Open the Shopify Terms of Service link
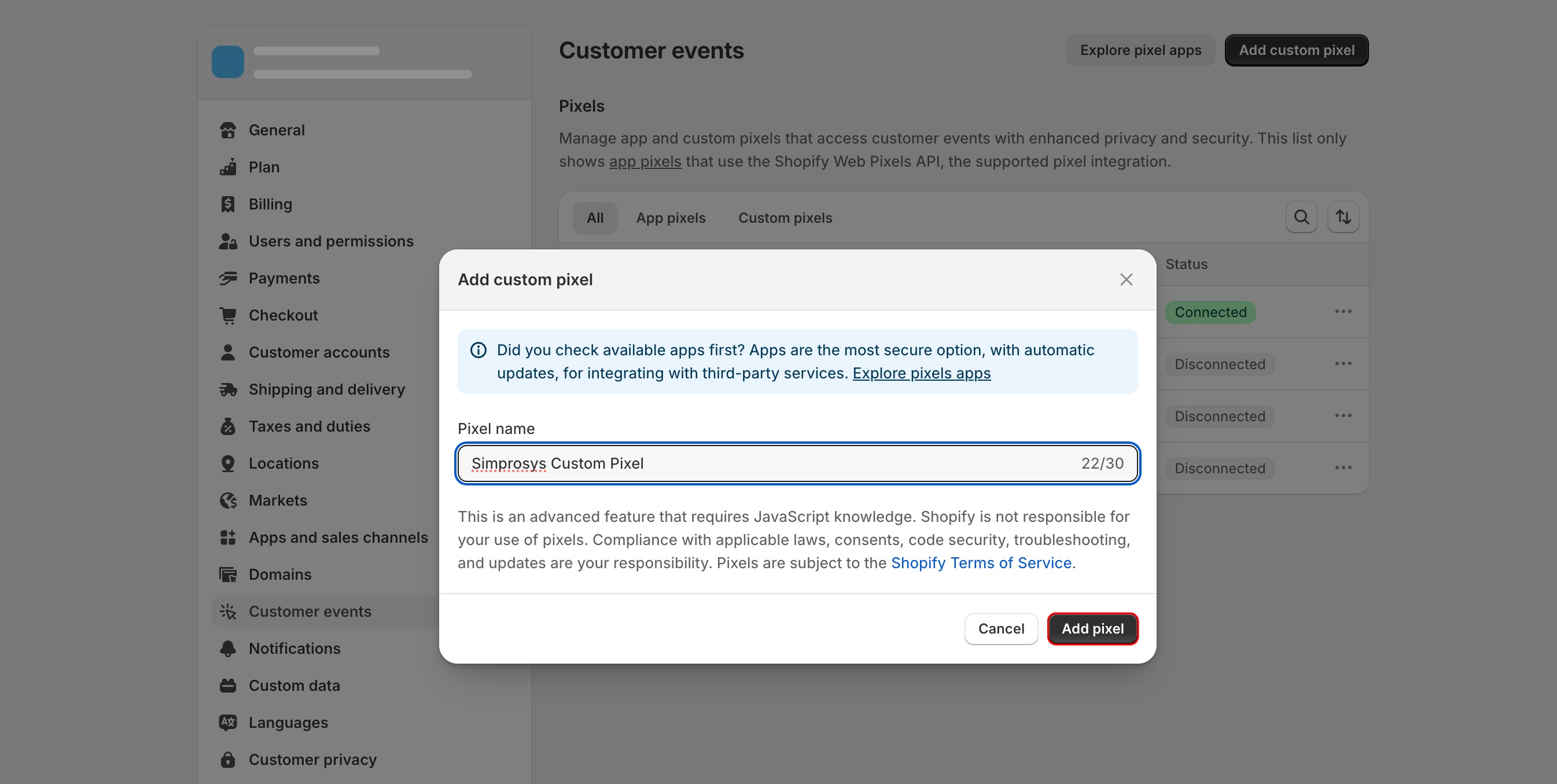 981,563
